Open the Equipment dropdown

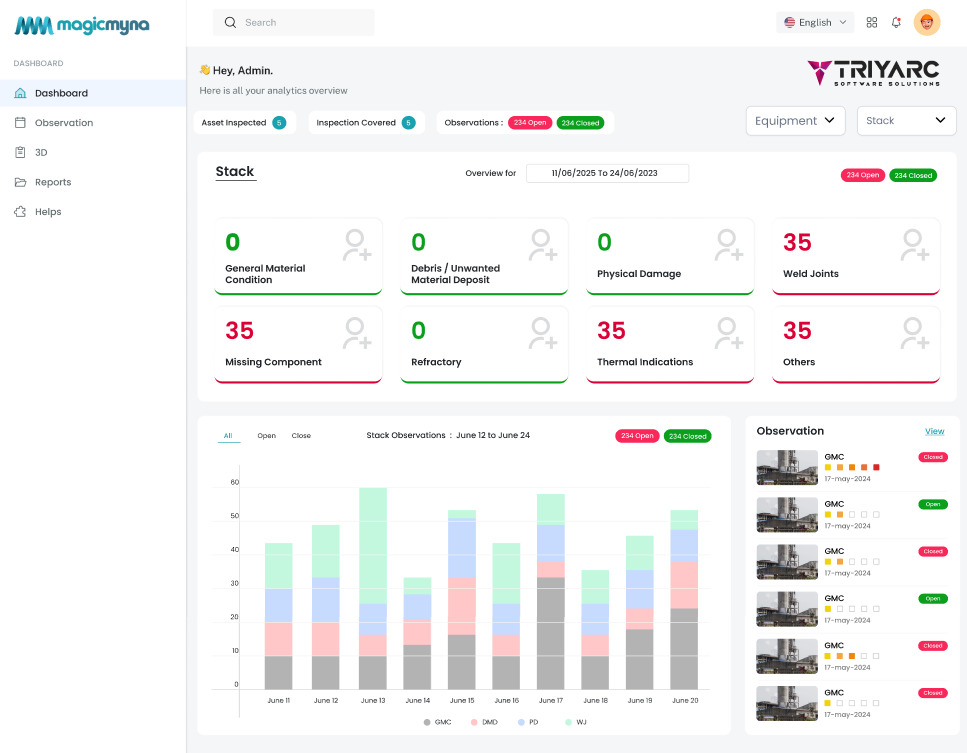795,121
